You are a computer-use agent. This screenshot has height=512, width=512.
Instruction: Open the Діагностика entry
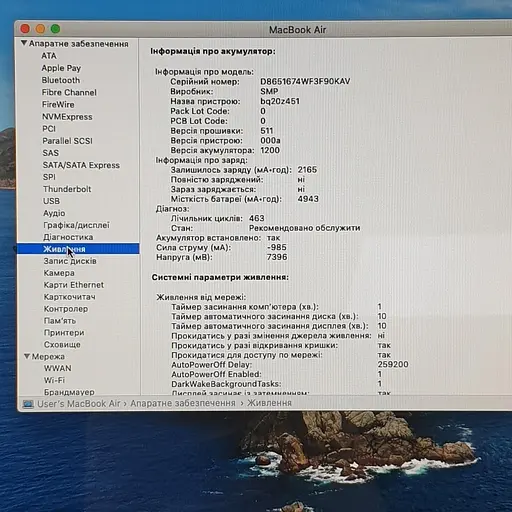(x=68, y=237)
